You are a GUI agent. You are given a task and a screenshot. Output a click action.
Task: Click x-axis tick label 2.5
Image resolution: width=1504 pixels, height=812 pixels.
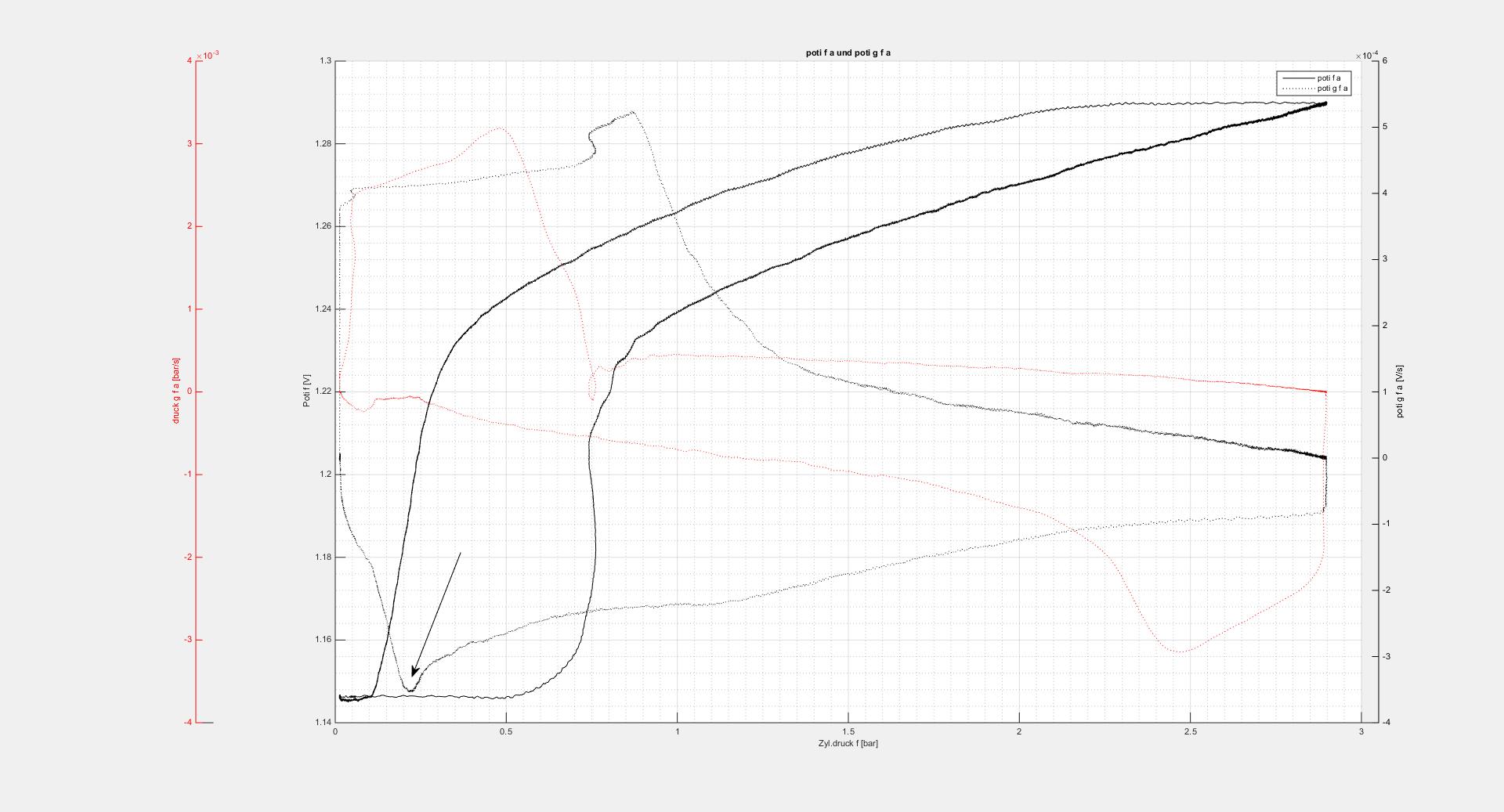click(x=1190, y=731)
